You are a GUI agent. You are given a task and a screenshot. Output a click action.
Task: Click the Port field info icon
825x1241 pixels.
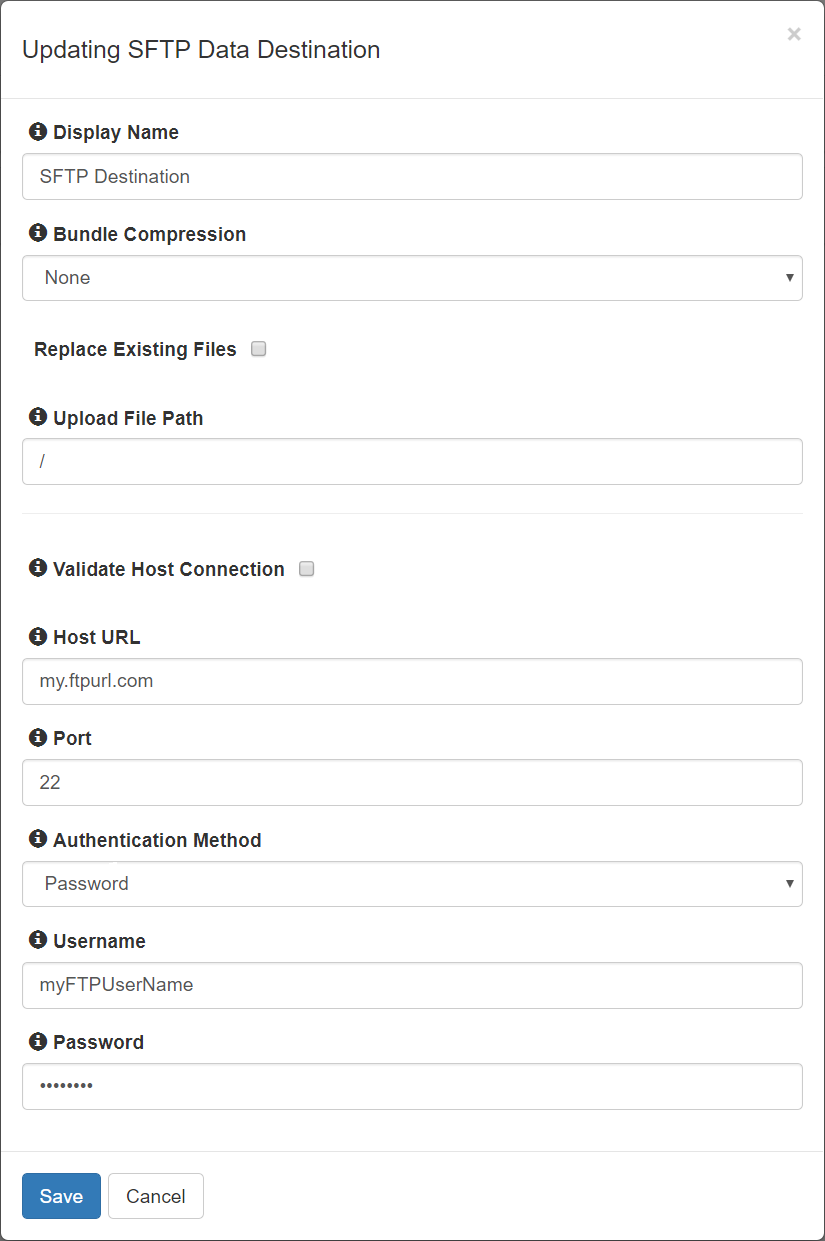38,737
